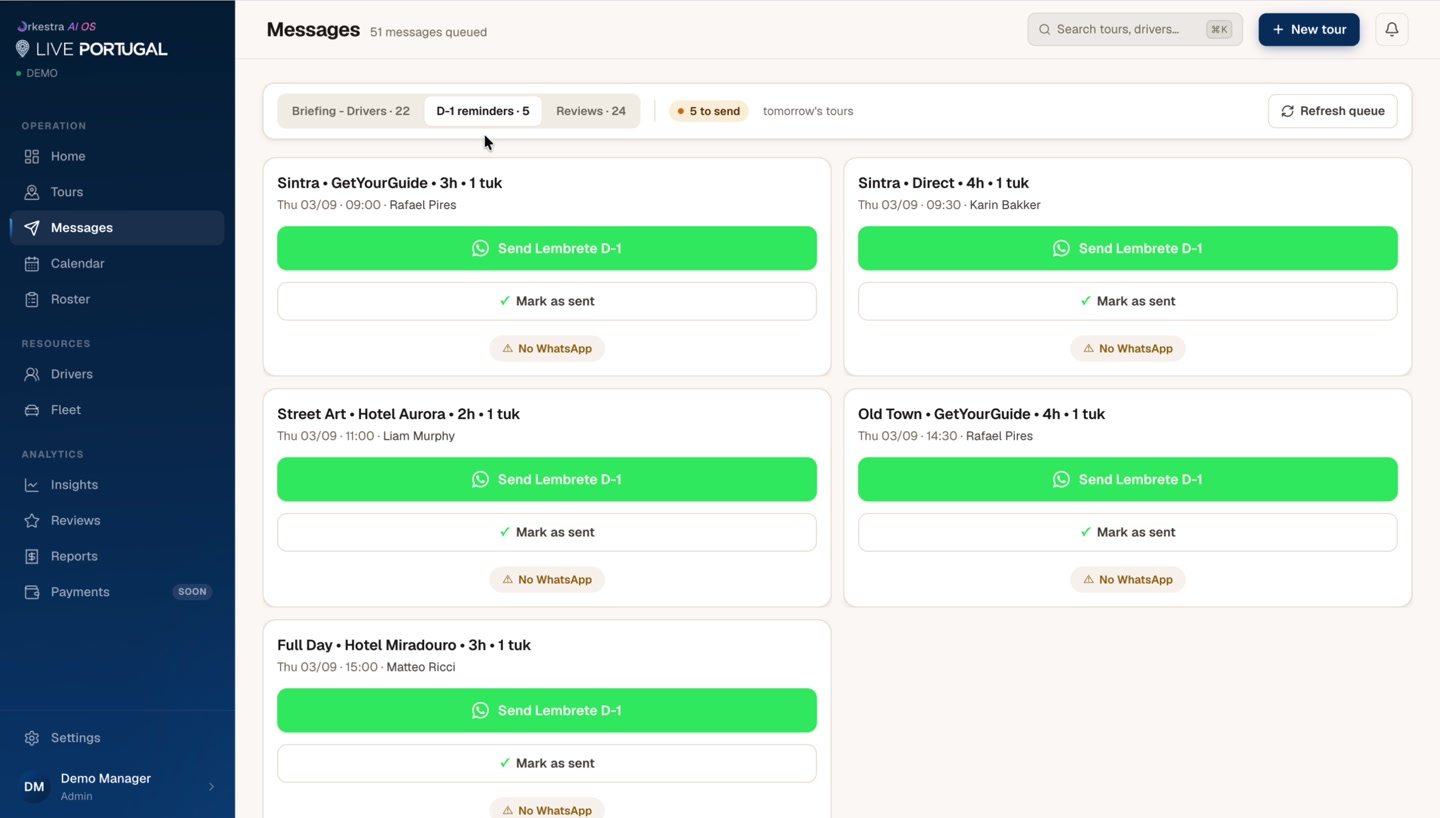Click the Fleet car icon
Screen dimensions: 1440x818
tap(32, 410)
